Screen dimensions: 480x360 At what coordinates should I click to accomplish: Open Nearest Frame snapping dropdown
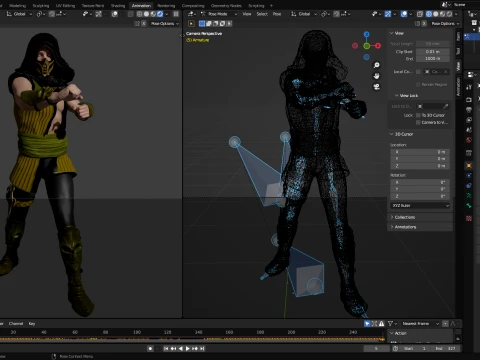pyautogui.click(x=420, y=324)
